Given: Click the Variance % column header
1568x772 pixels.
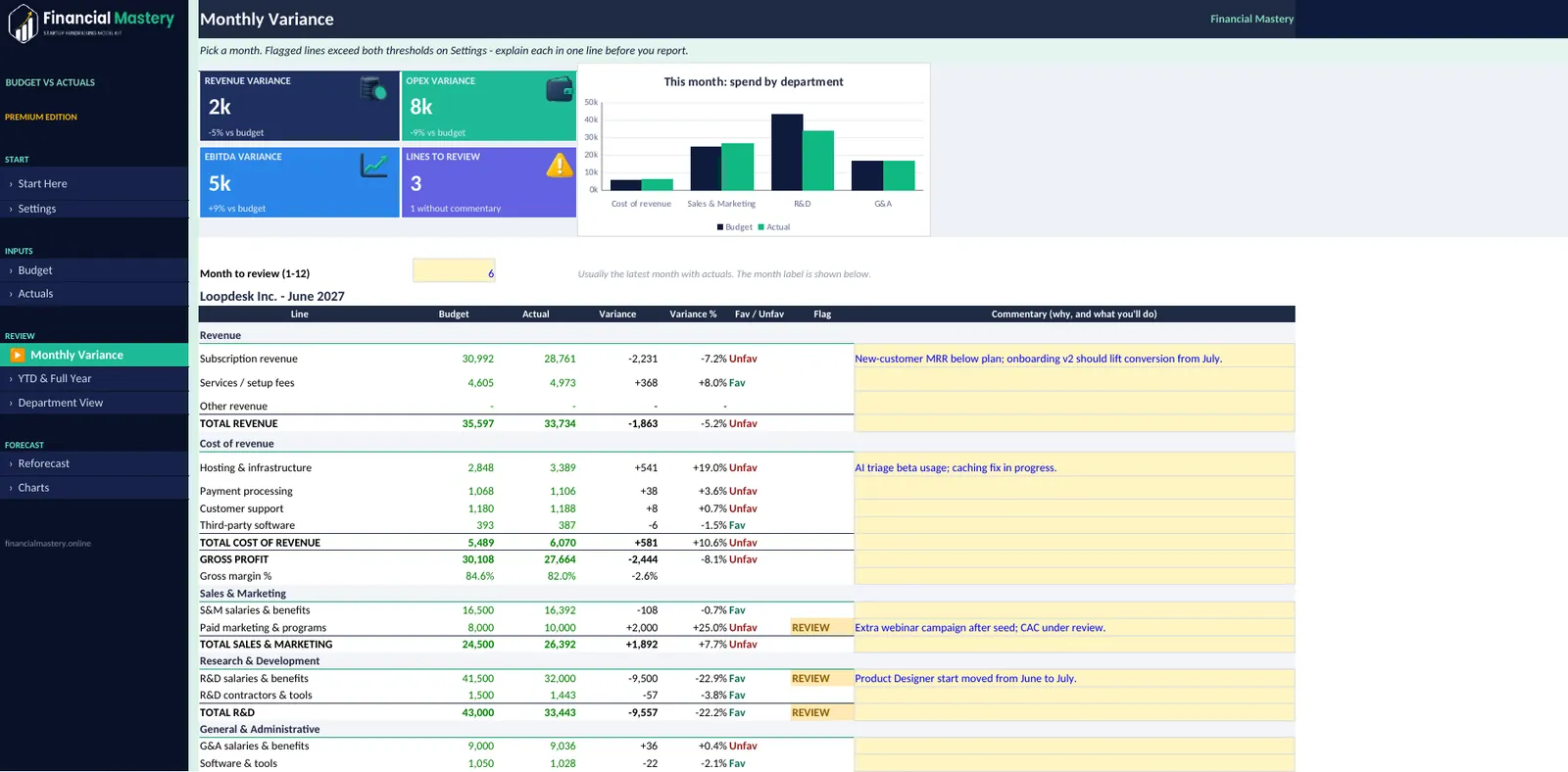Looking at the screenshot, I should point(693,314).
